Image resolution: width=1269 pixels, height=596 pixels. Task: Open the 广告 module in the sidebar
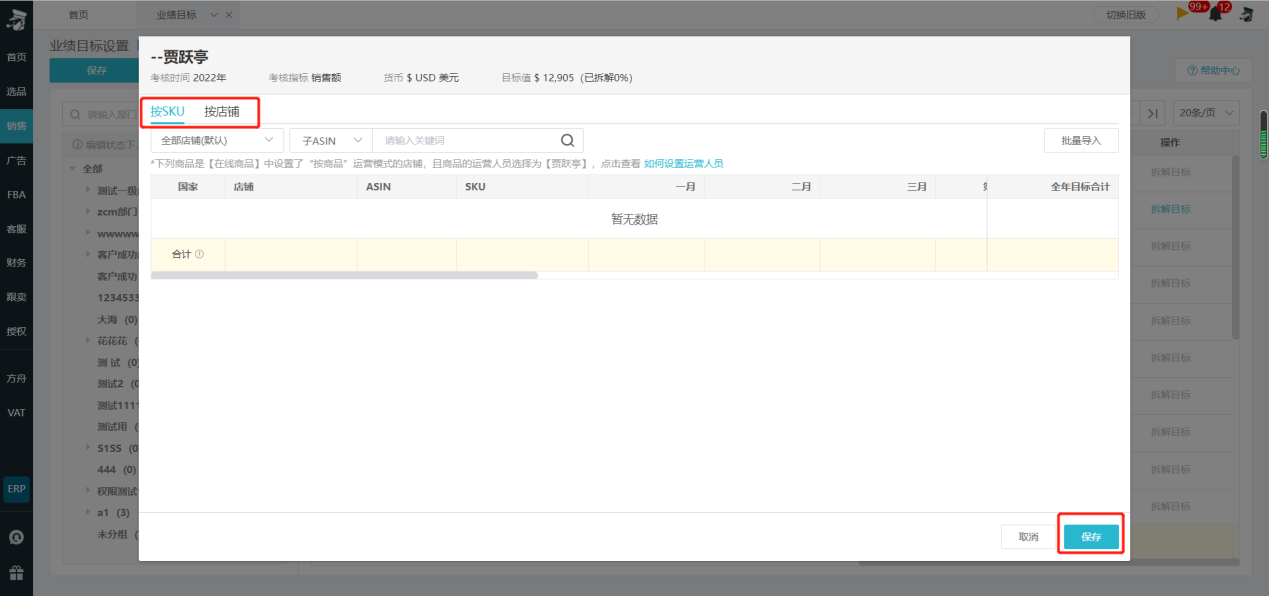click(16, 160)
